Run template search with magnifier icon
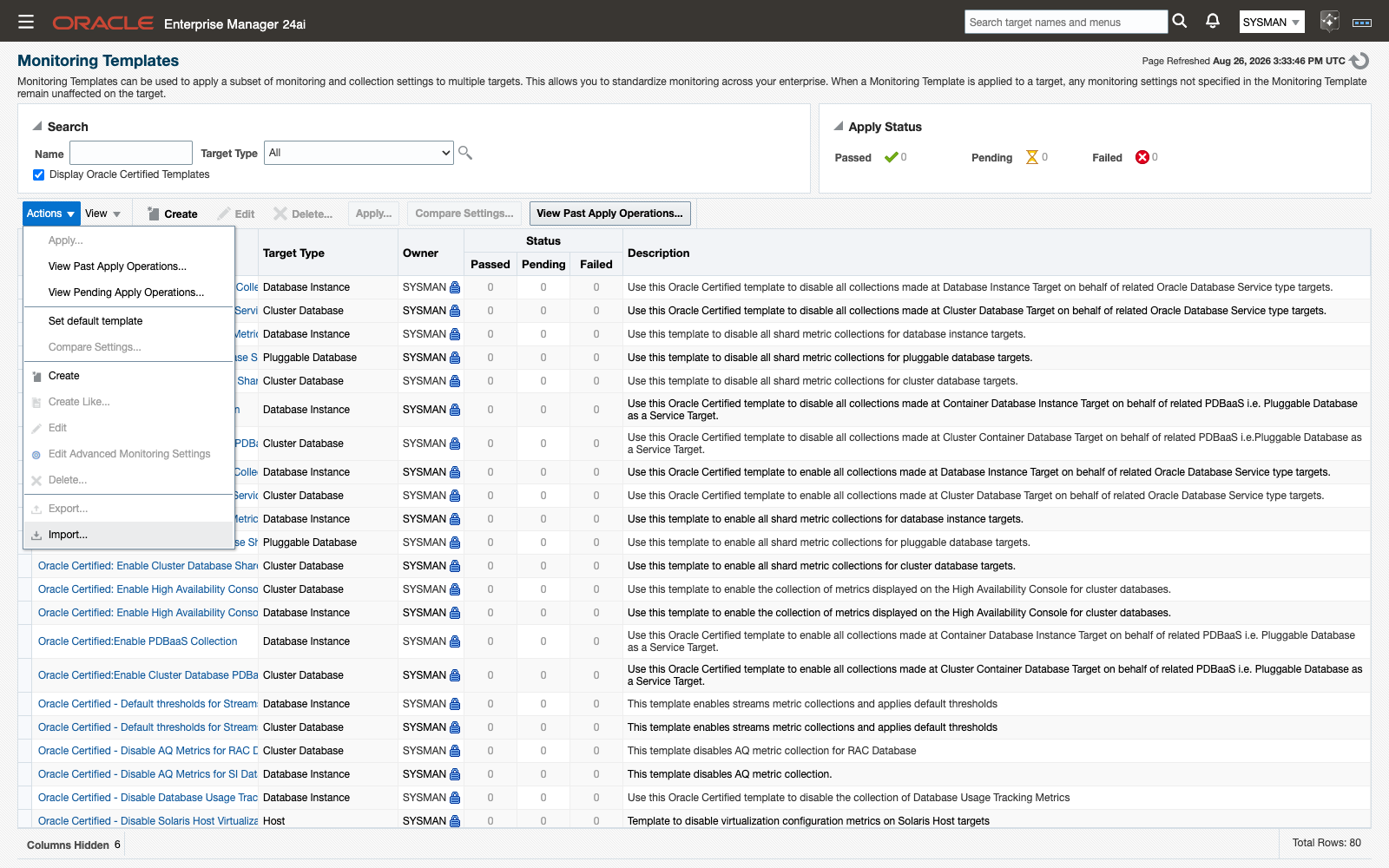The image size is (1389, 868). pos(465,153)
